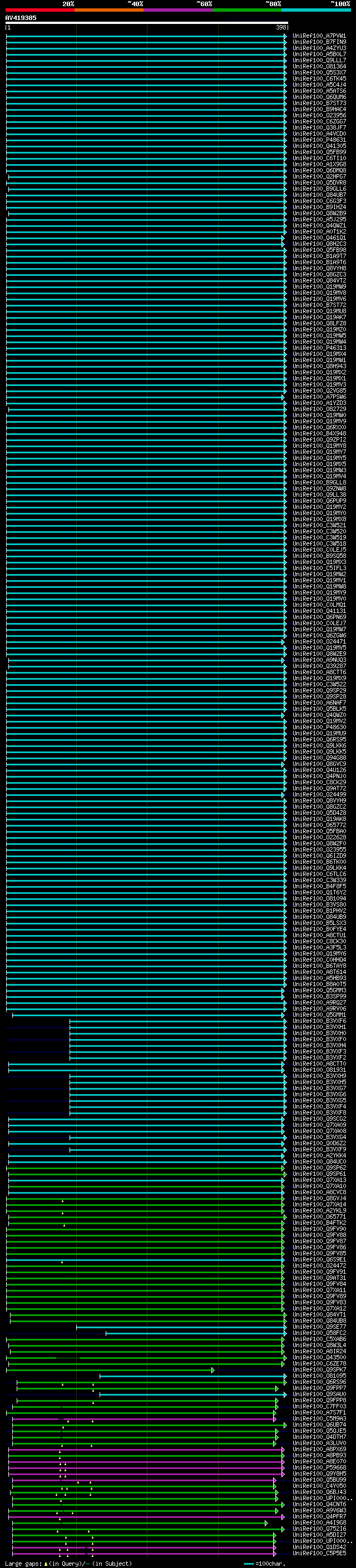The image size is (356, 1568).
Task: Open the UniRef100_P48631 entry
Action: point(319,140)
